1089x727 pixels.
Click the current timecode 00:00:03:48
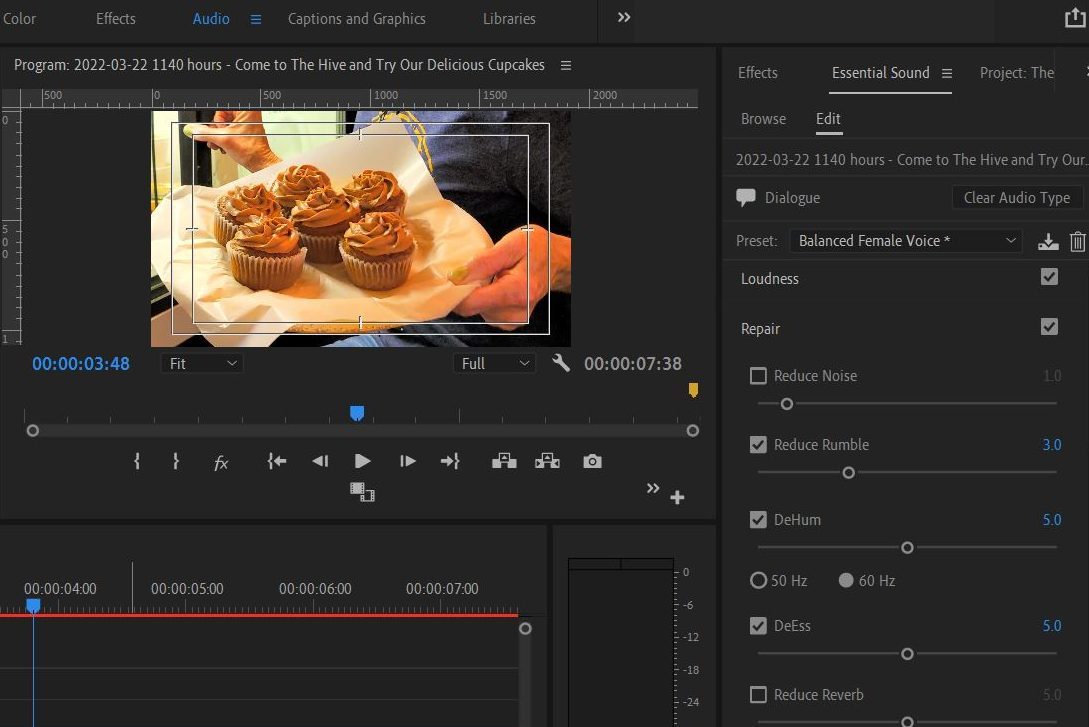[81, 364]
